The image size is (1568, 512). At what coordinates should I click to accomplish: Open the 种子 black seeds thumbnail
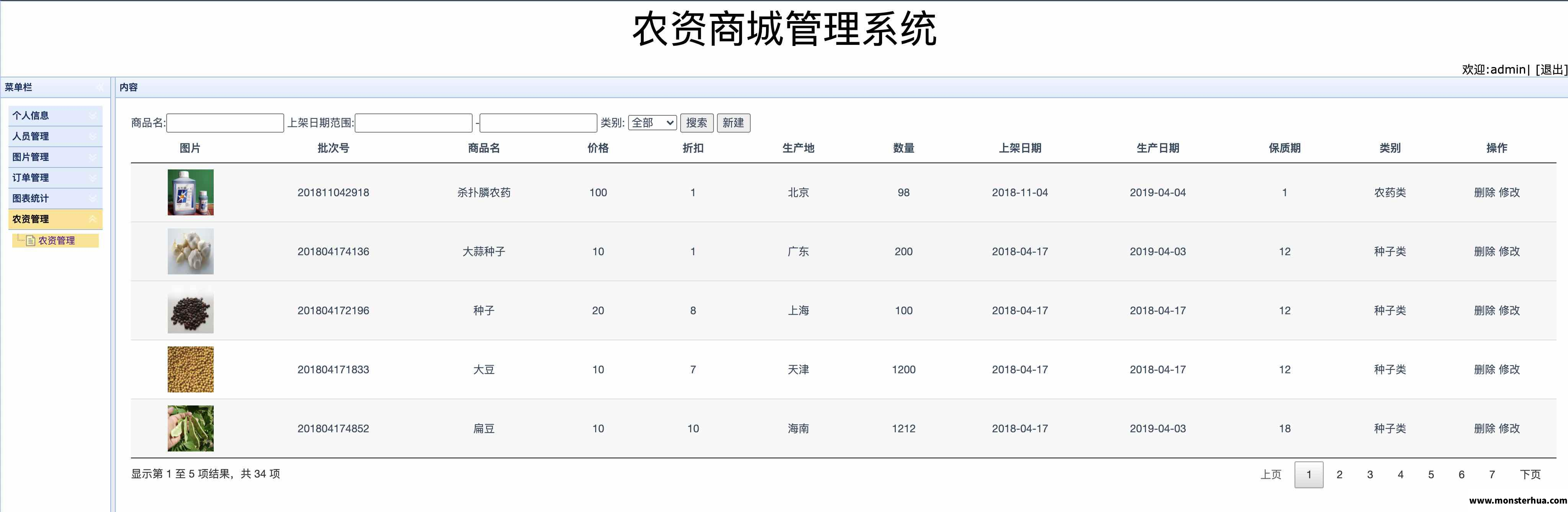190,310
